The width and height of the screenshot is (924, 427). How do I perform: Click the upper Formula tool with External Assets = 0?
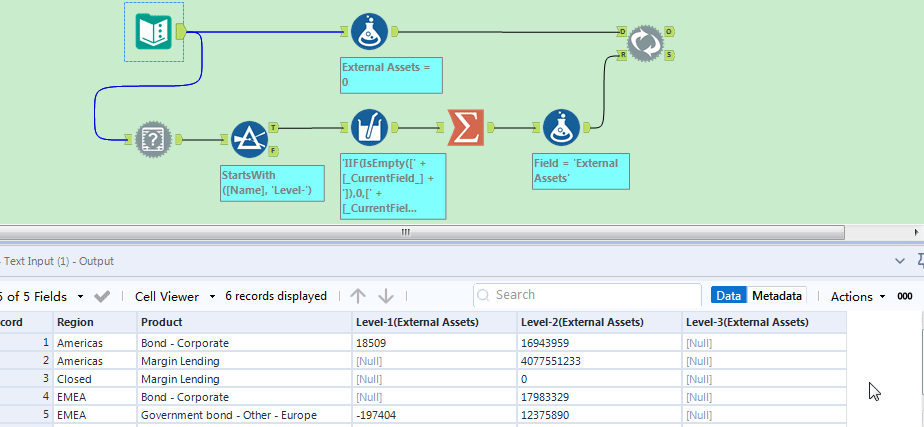coord(369,32)
